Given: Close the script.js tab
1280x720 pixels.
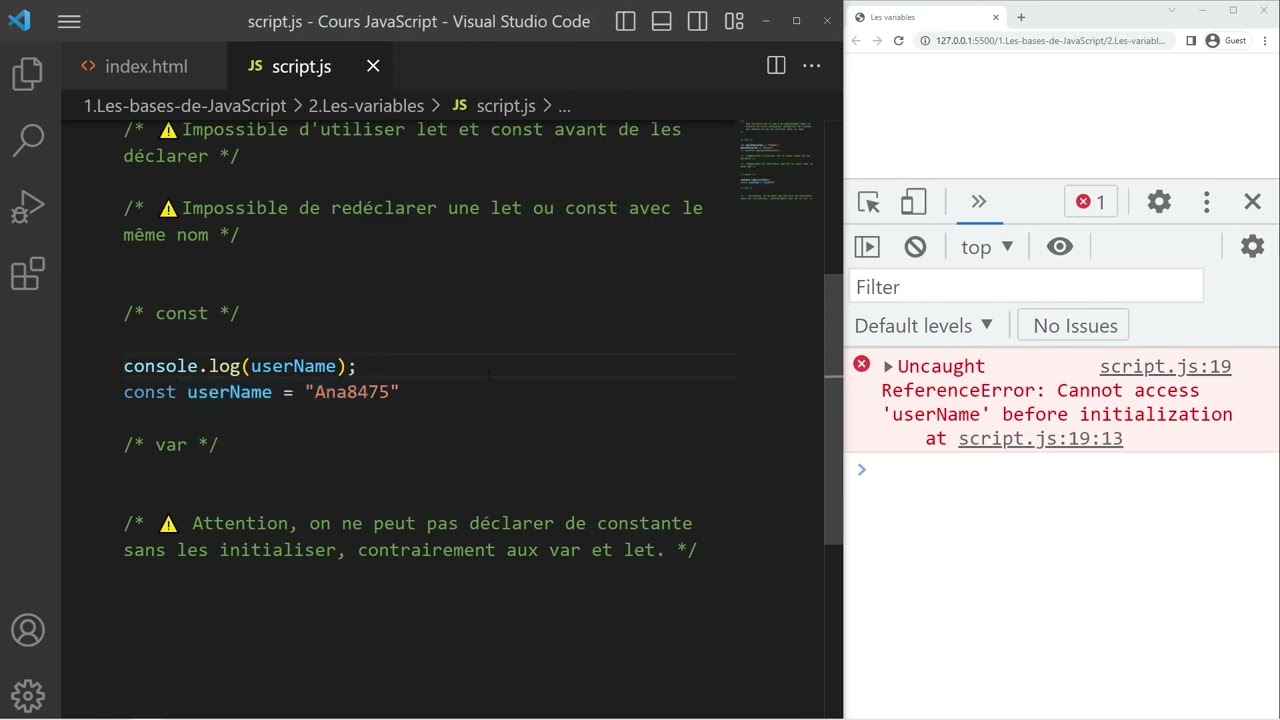Looking at the screenshot, I should click(x=373, y=66).
